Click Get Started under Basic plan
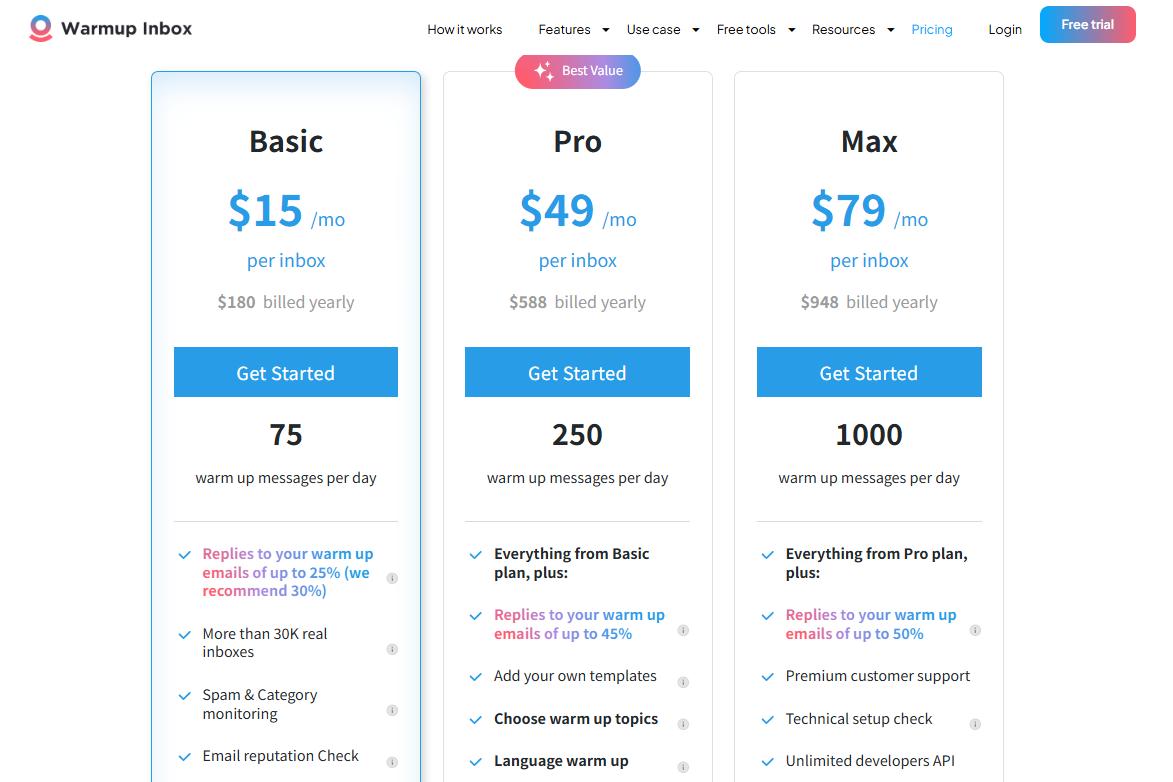This screenshot has width=1173, height=782. (286, 372)
